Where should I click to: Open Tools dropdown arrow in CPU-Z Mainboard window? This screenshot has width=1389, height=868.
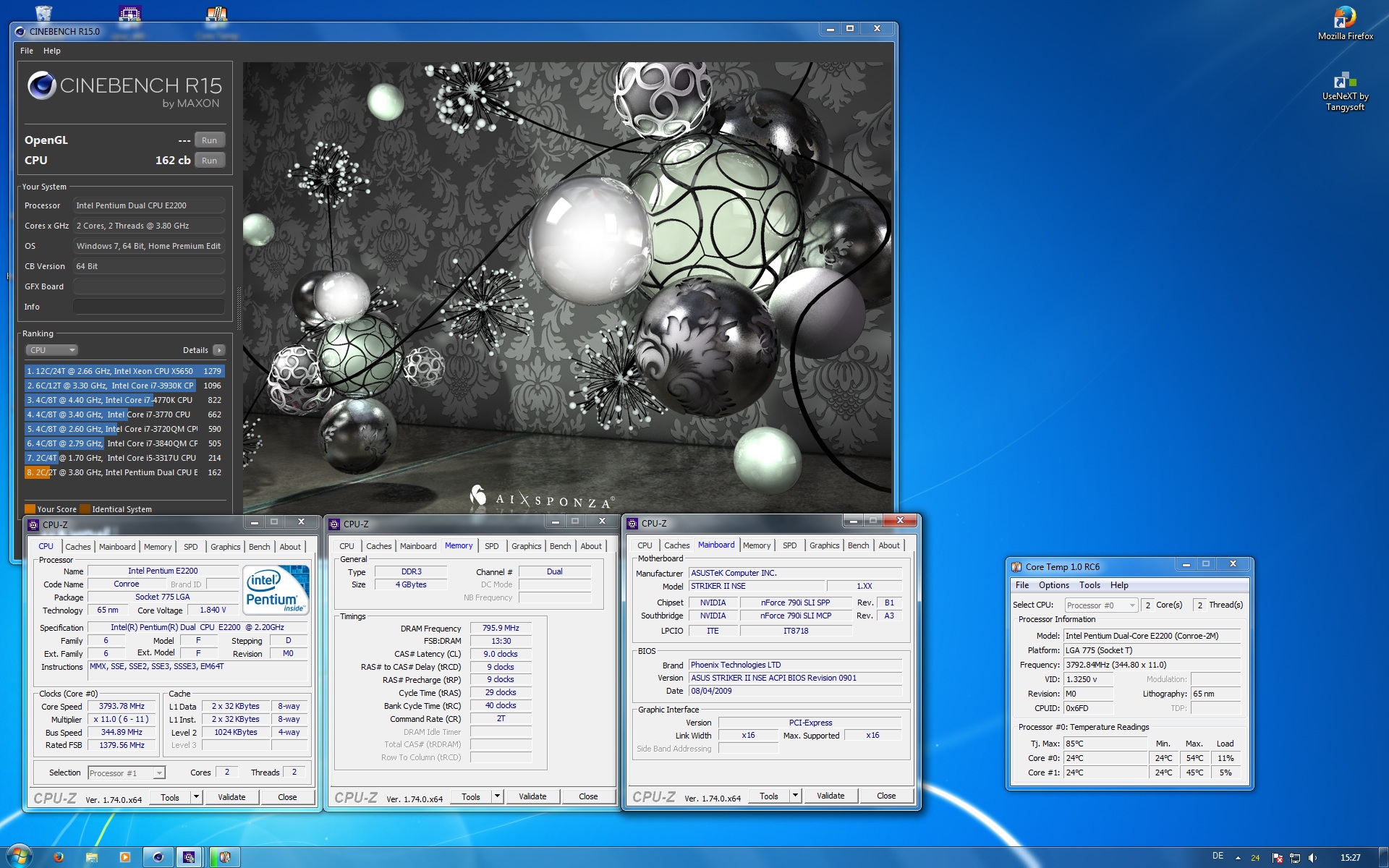795,796
